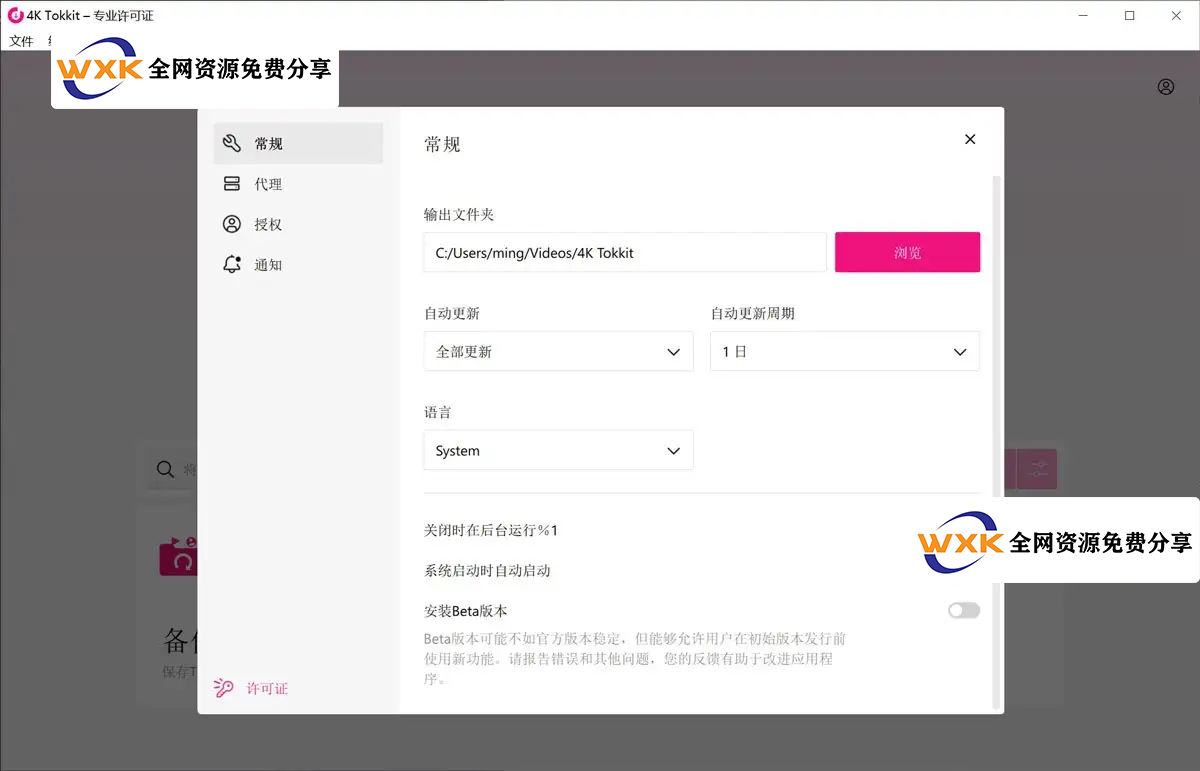Image resolution: width=1200 pixels, height=771 pixels.
Task: Click the 4K Tokkit logo in title bar
Action: click(15, 16)
